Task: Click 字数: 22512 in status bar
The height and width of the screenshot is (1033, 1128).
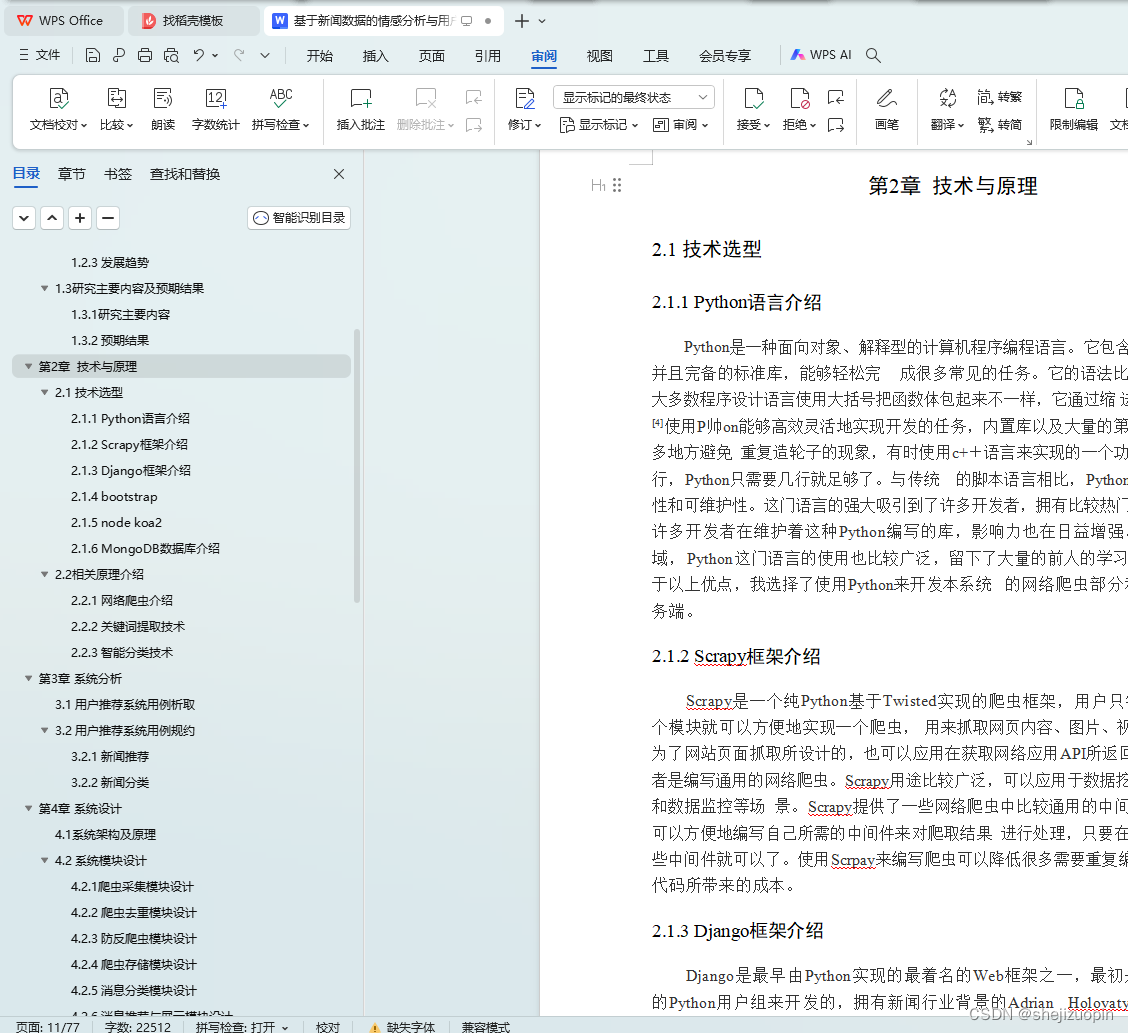Action: click(x=138, y=1027)
